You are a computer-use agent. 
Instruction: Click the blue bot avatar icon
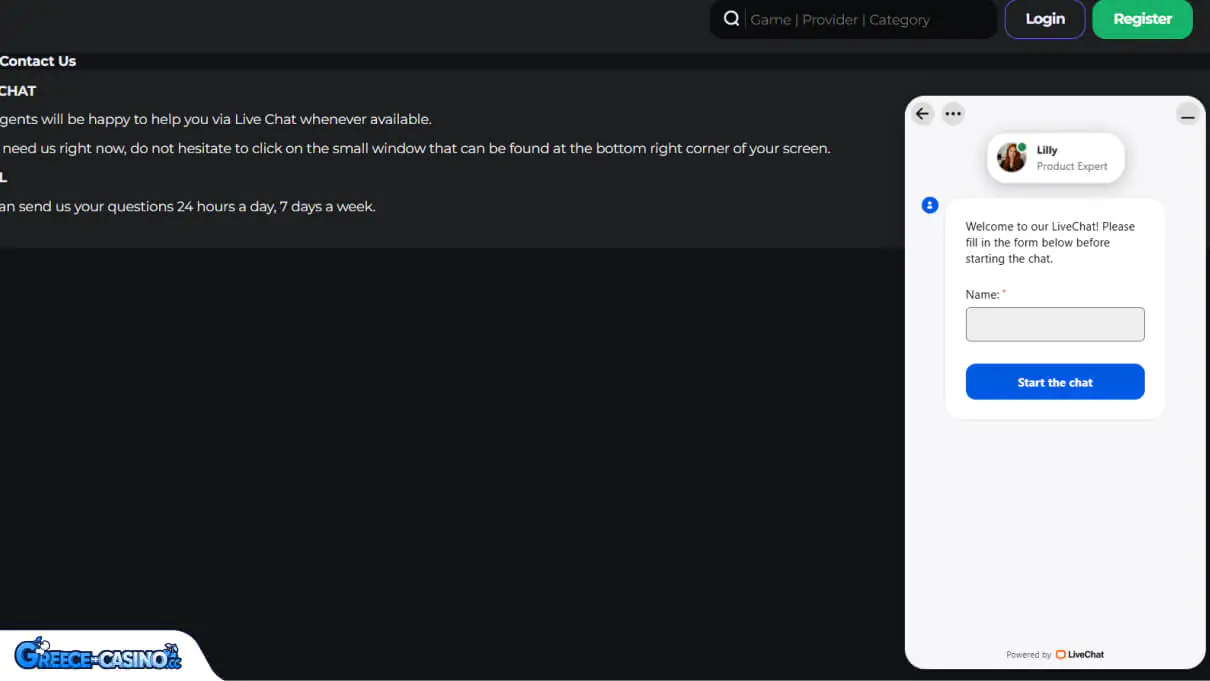(930, 205)
